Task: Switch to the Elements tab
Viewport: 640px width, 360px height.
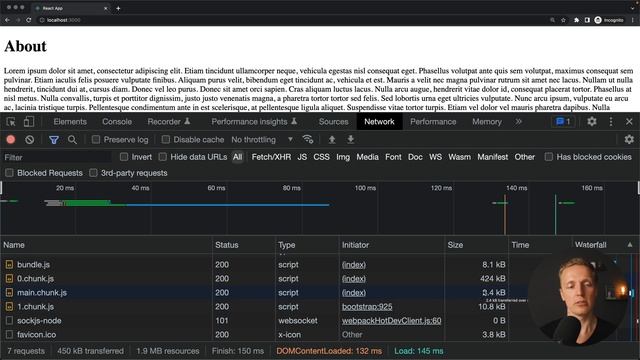Action: (70, 122)
